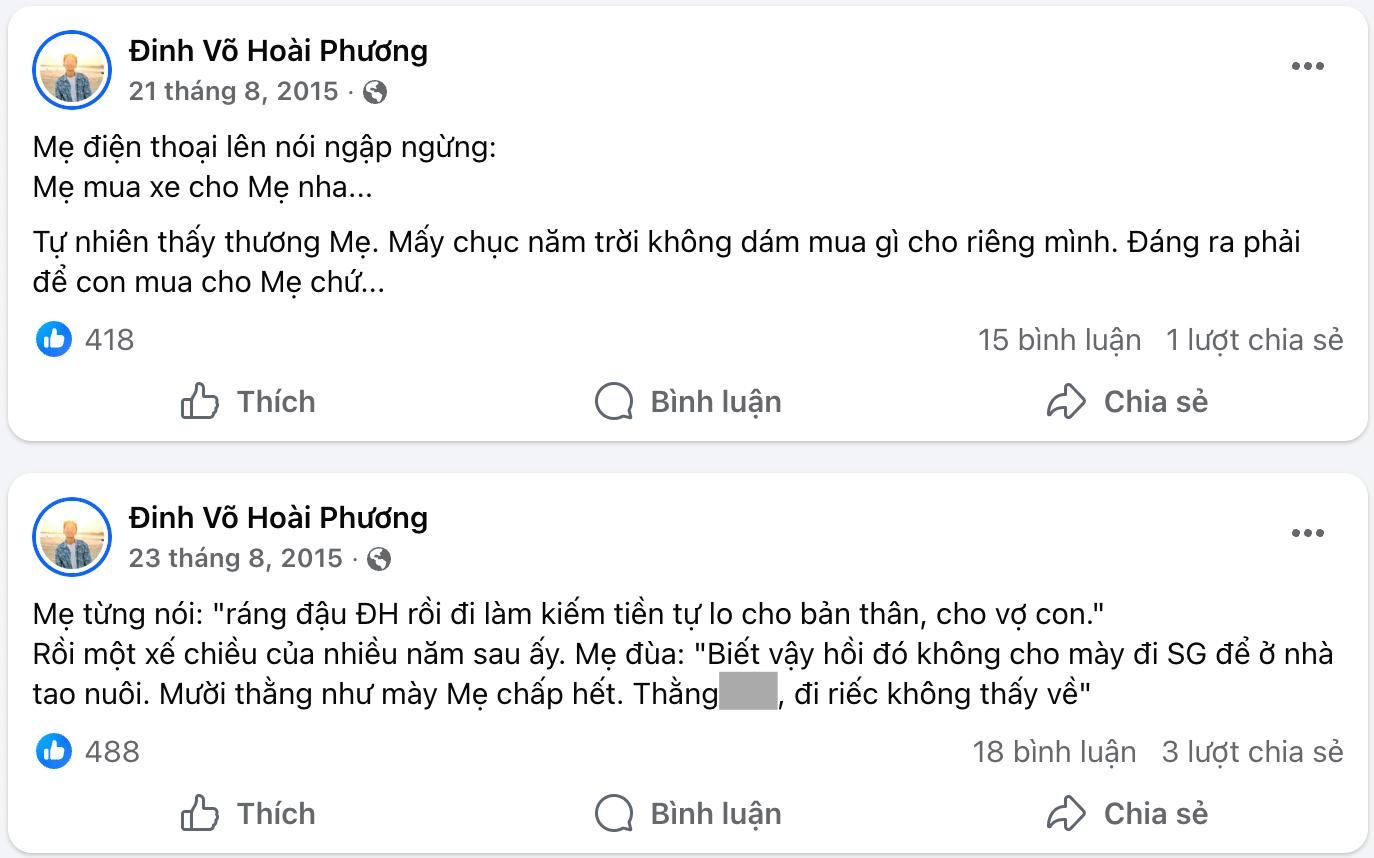Expand options for the second post dated 23 tháng 8
This screenshot has height=858, width=1374.
point(1307,532)
